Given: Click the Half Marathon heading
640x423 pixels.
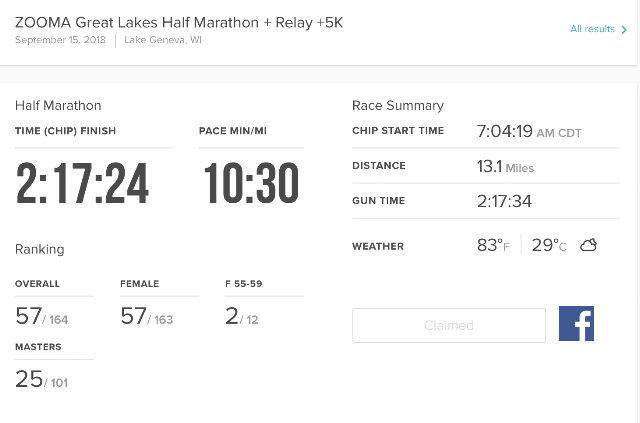Looking at the screenshot, I should [58, 106].
